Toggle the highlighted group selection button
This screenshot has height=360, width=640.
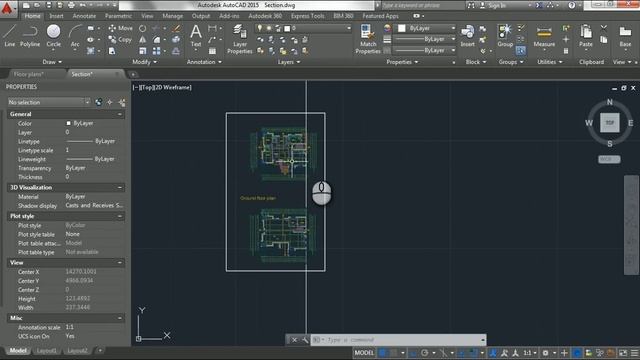click(520, 51)
